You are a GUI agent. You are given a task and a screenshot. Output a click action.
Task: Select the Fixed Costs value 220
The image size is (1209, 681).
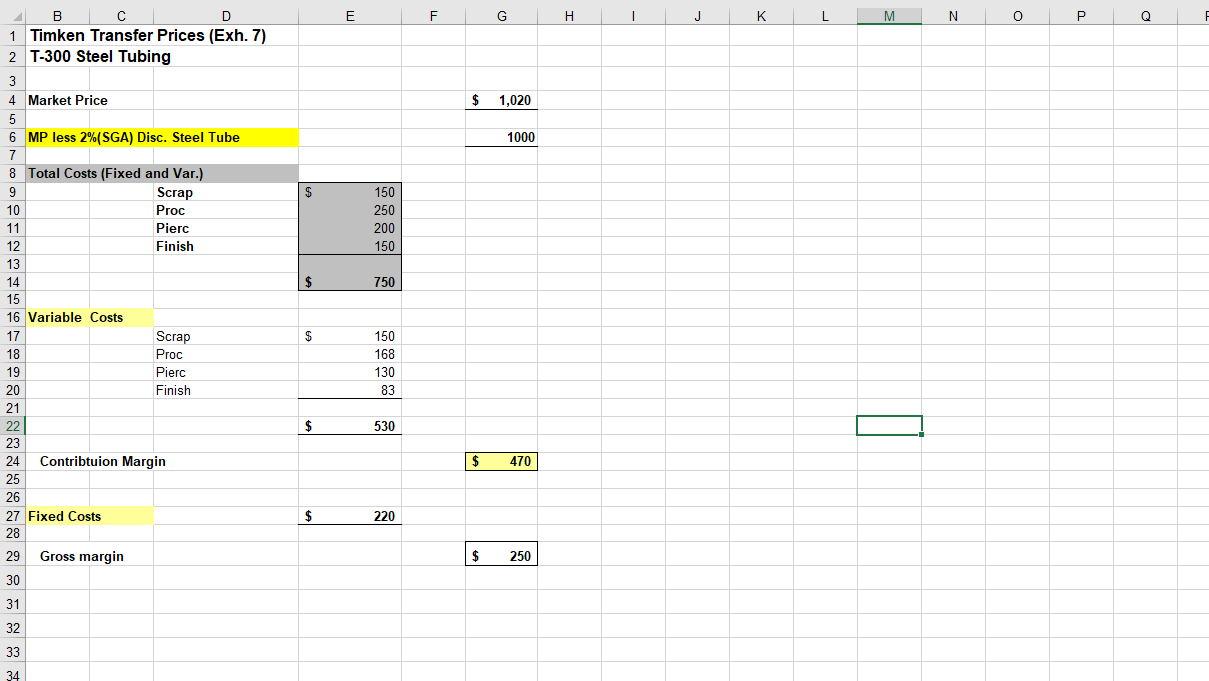tap(350, 516)
